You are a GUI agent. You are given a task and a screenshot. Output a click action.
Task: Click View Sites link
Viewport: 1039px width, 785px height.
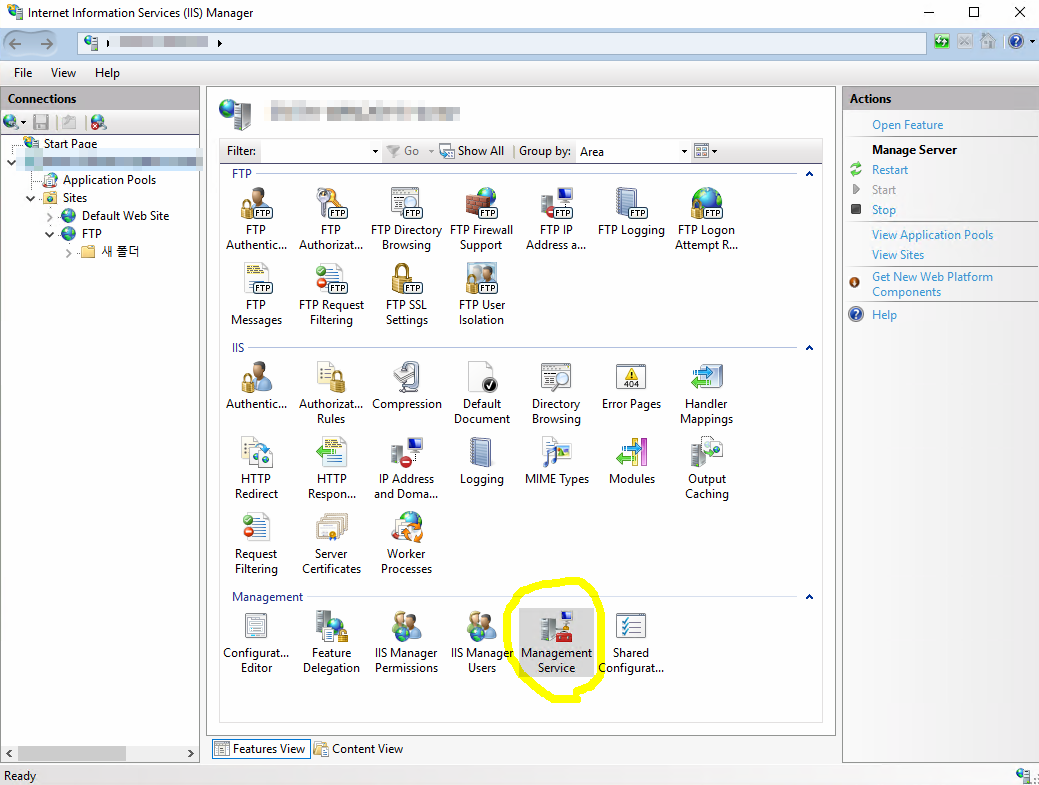[x=897, y=254]
